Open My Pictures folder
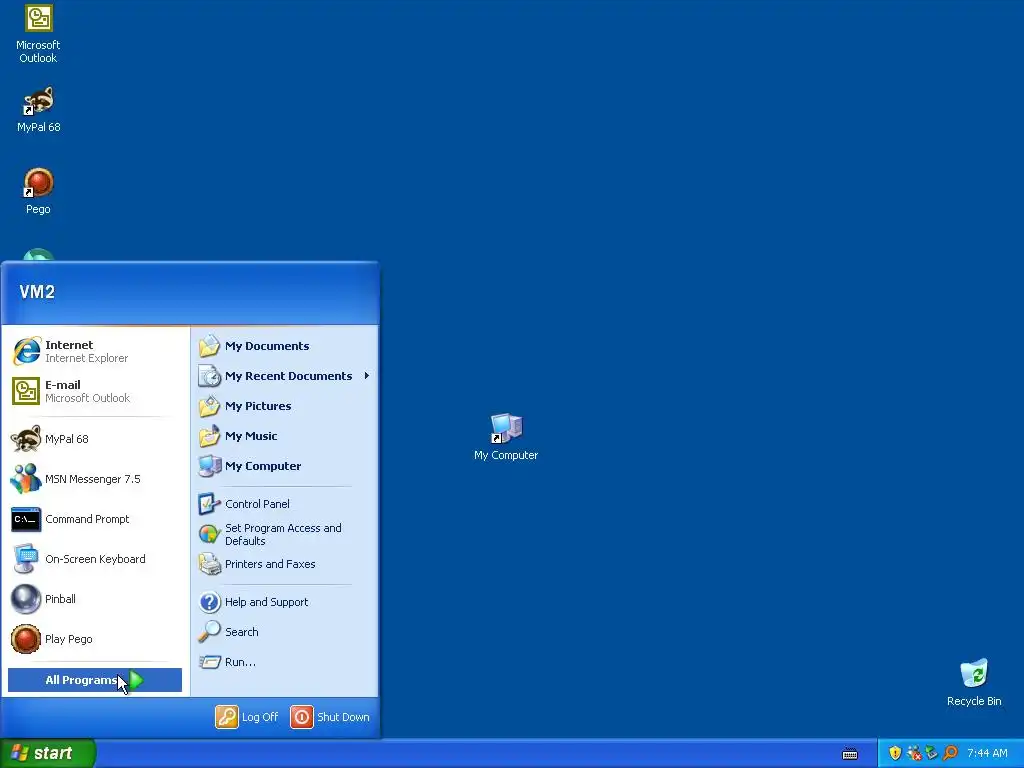 pos(284,406)
